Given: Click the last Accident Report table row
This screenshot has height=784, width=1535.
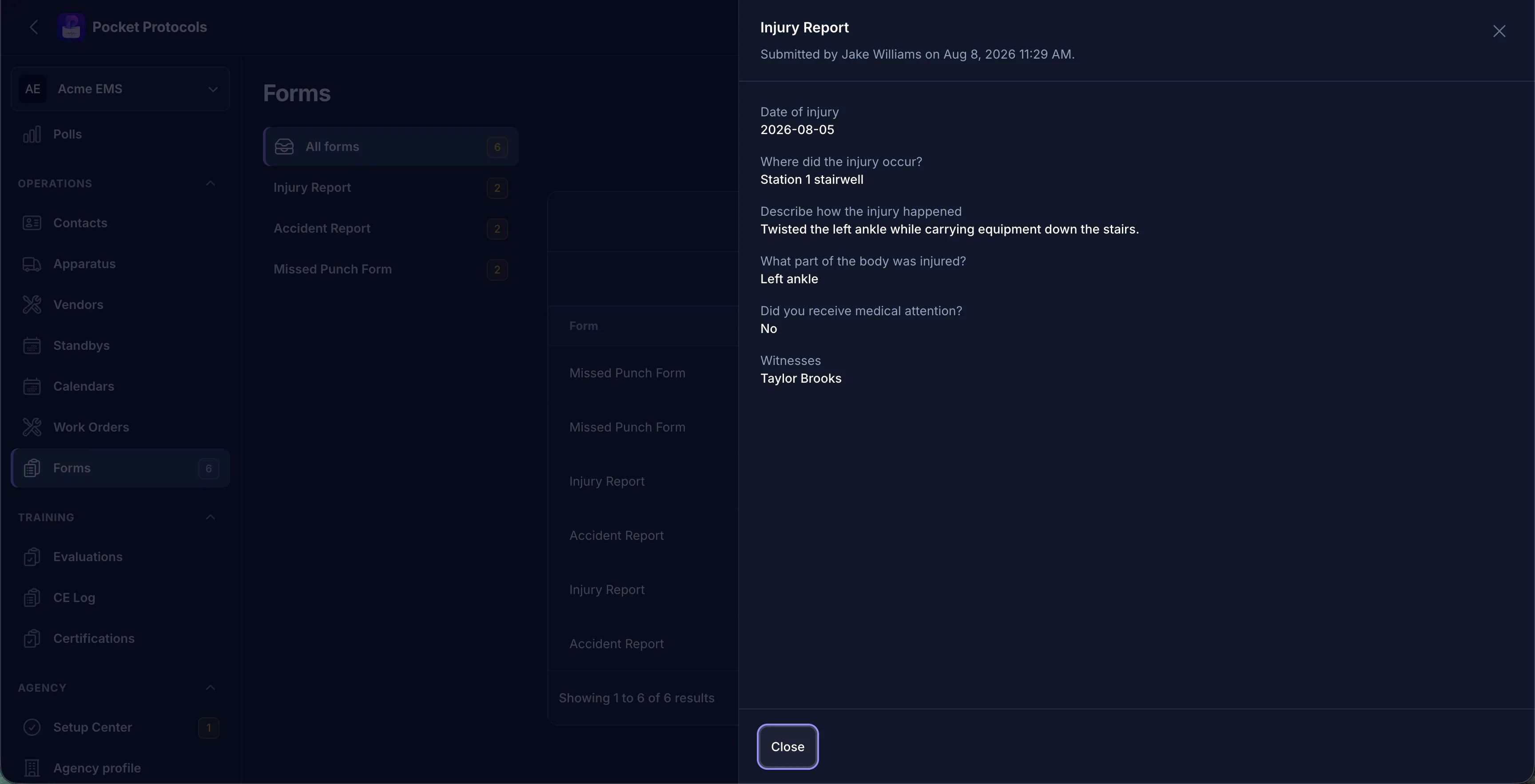Looking at the screenshot, I should tap(643, 644).
